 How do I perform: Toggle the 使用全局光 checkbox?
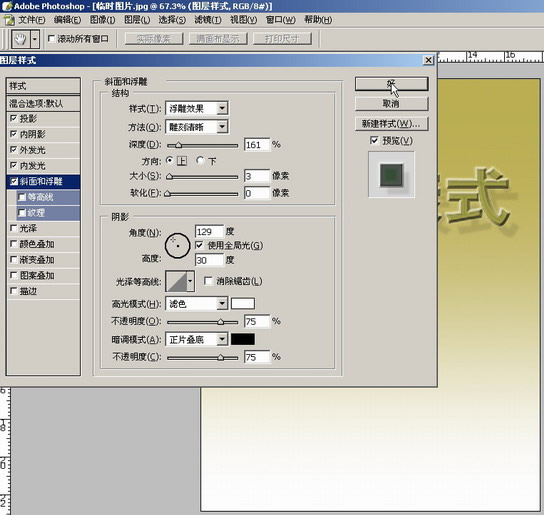[x=199, y=245]
